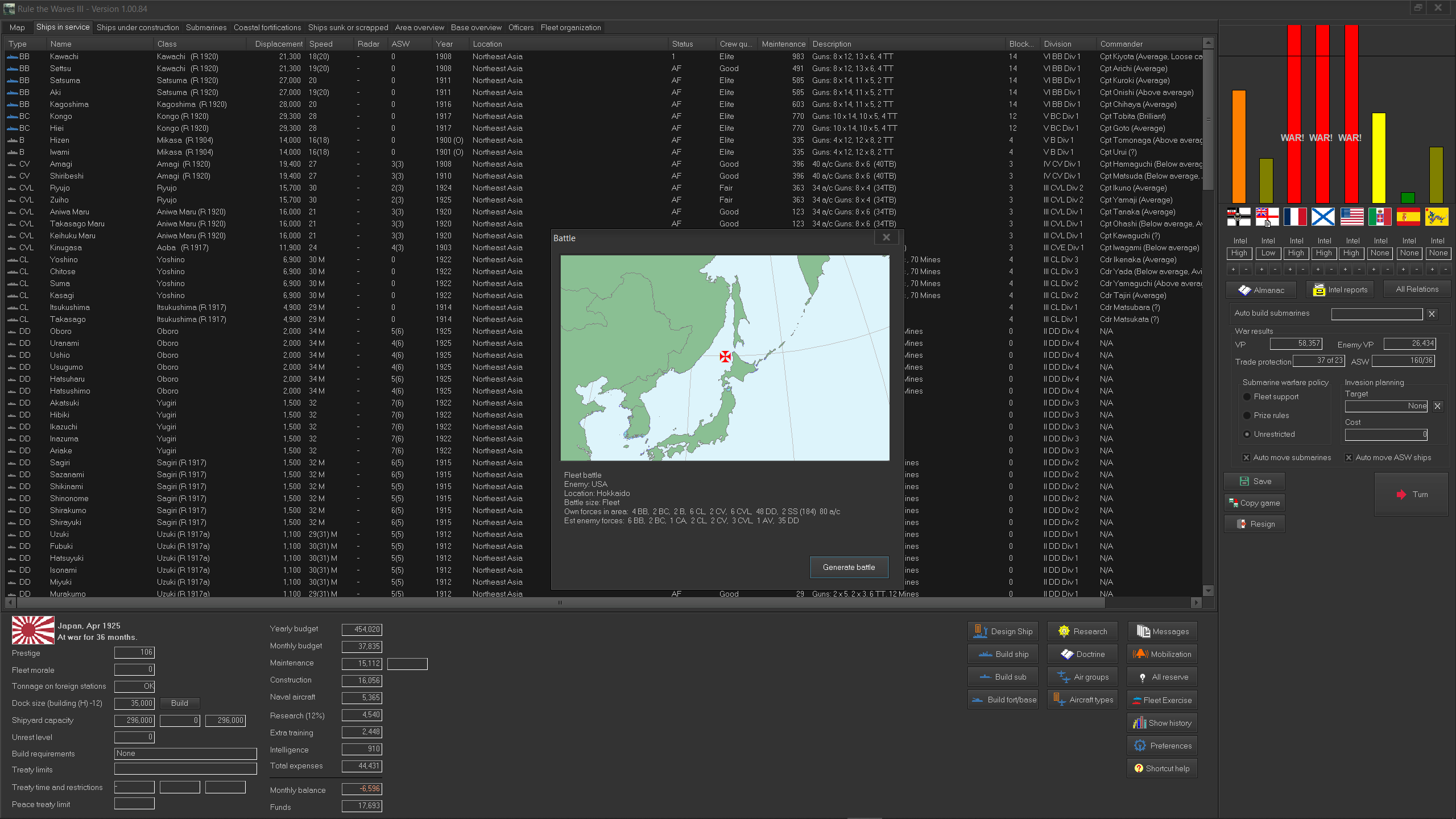Click the Mobilization icon button
The width and height of the screenshot is (1456, 819).
pyautogui.click(x=1162, y=654)
